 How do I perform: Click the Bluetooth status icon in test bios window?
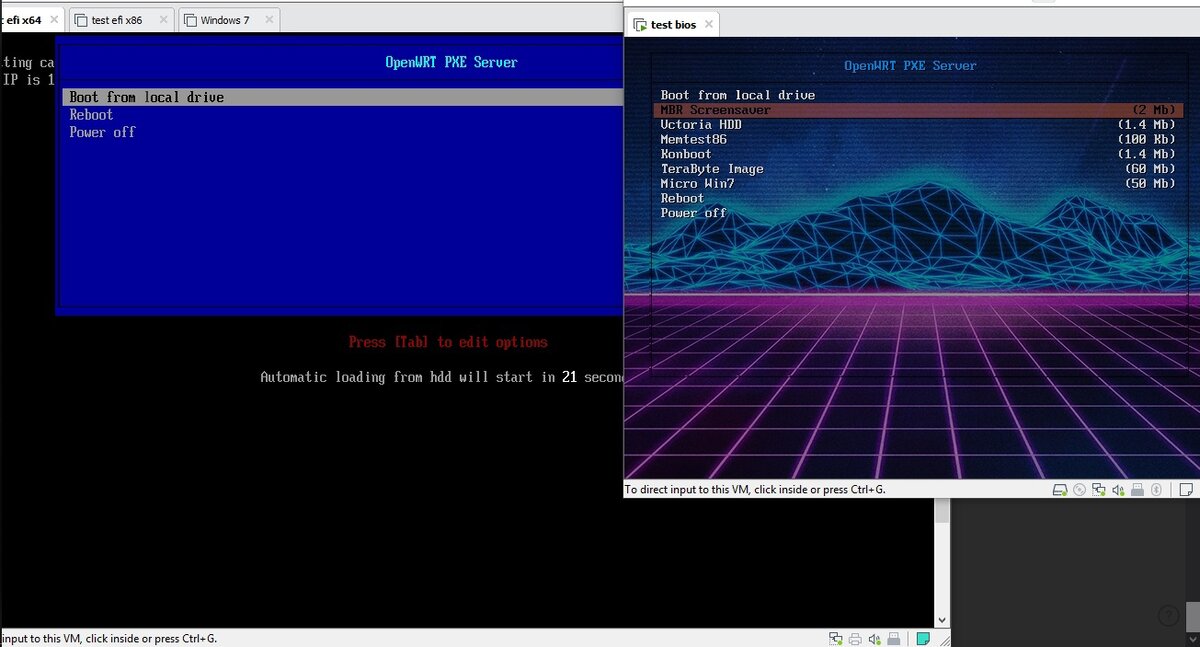pos(1156,490)
